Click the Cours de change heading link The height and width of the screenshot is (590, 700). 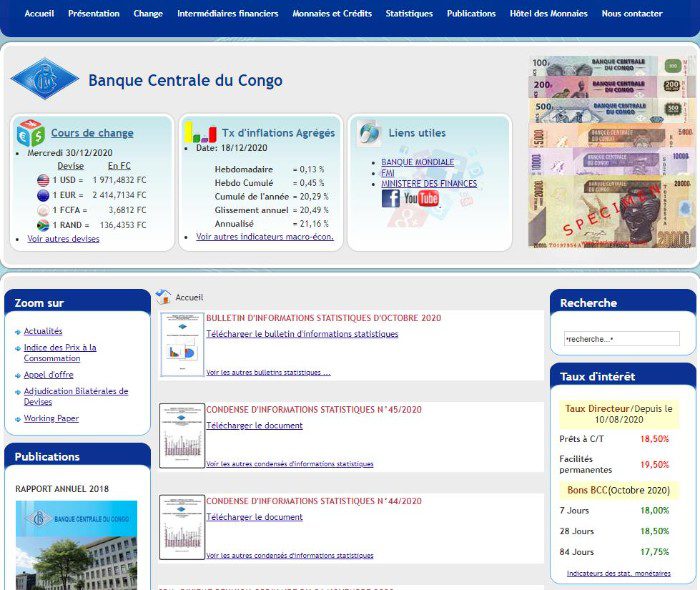[x=92, y=133]
